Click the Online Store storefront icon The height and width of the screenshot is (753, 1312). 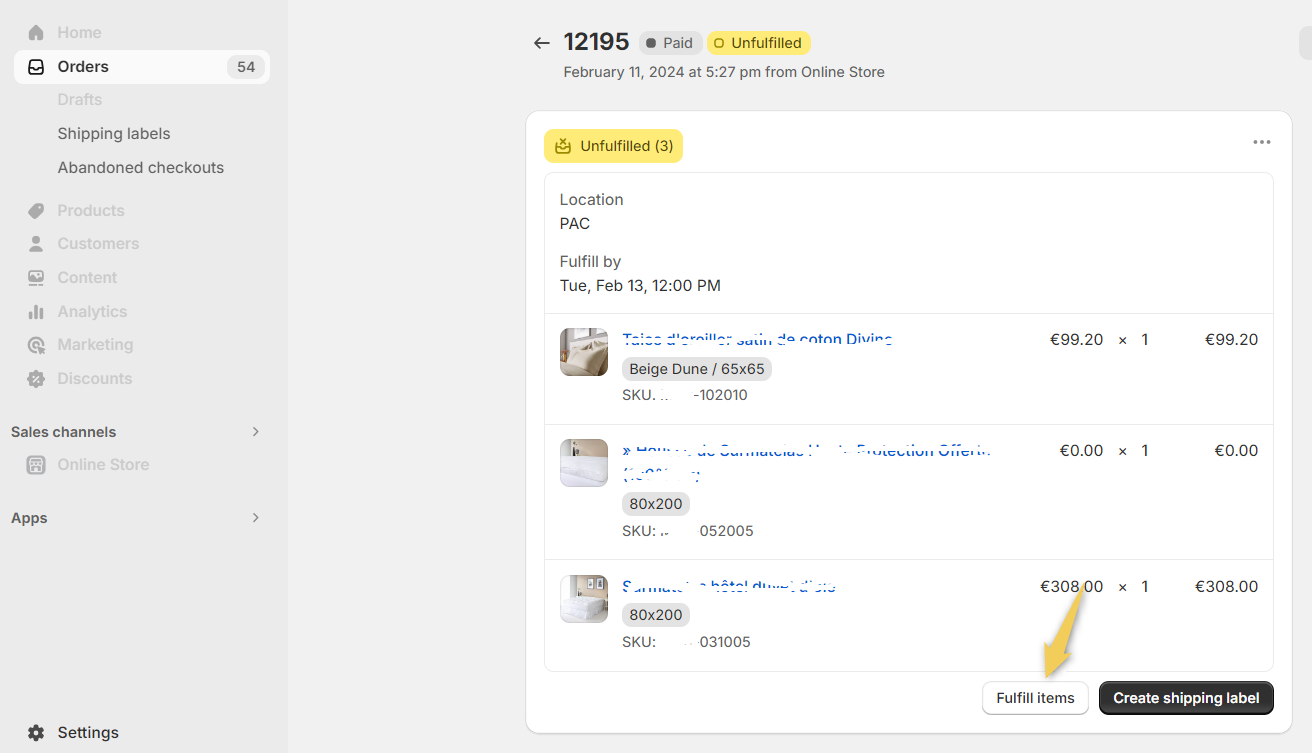36,465
